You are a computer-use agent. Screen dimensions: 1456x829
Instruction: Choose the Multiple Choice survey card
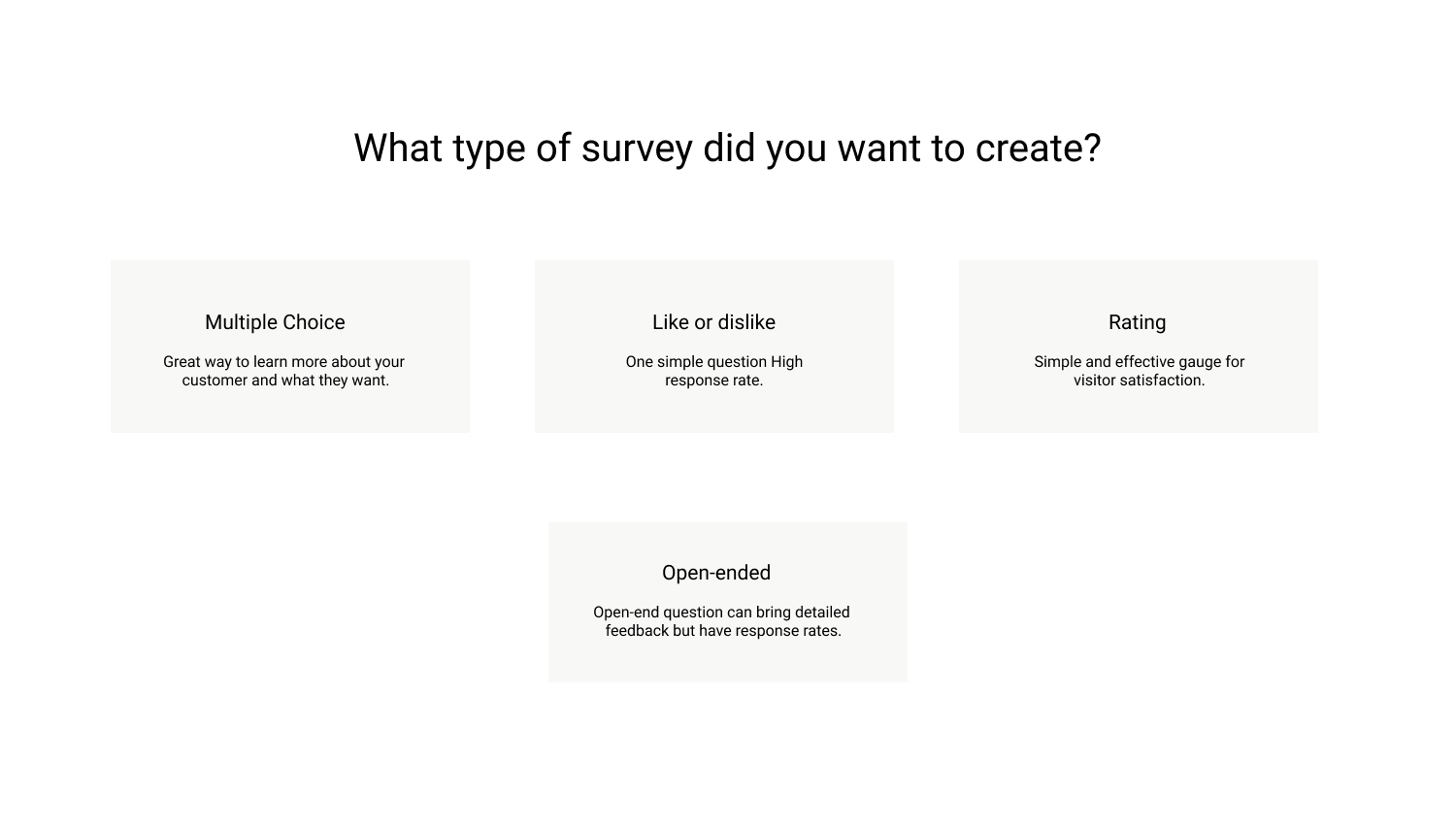tap(290, 347)
